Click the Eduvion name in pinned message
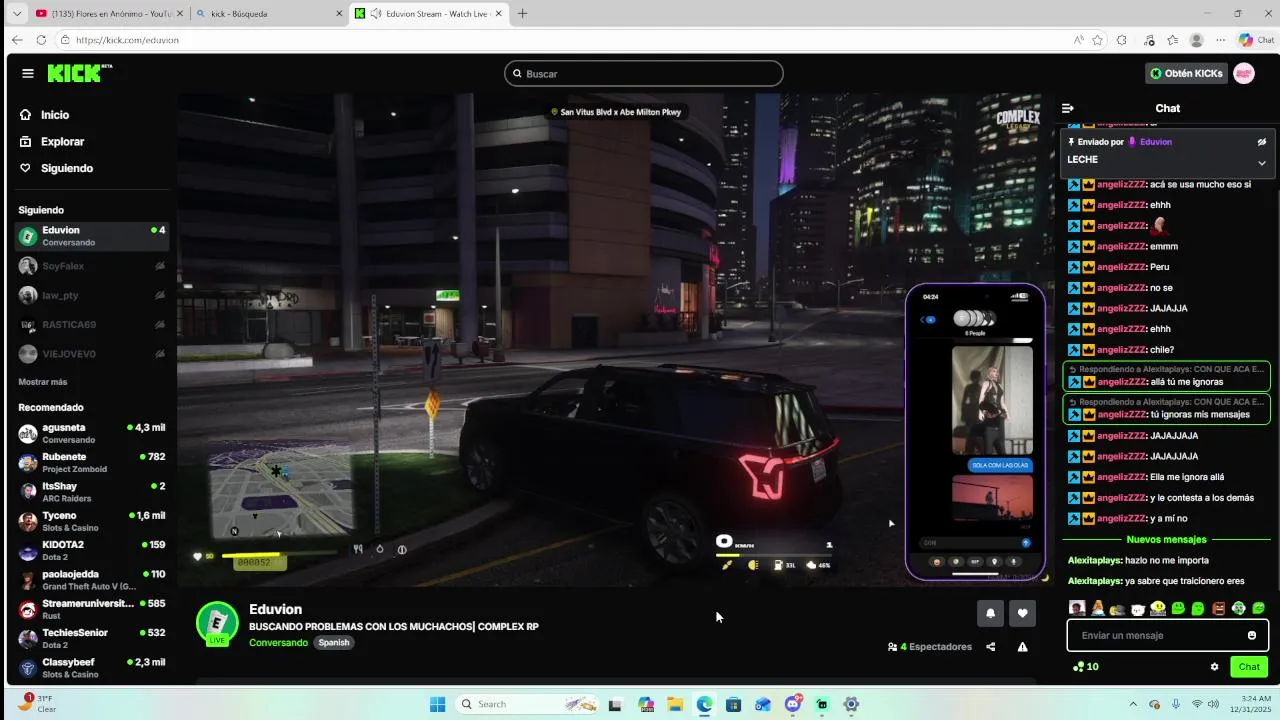The image size is (1280, 720). pyautogui.click(x=1155, y=142)
